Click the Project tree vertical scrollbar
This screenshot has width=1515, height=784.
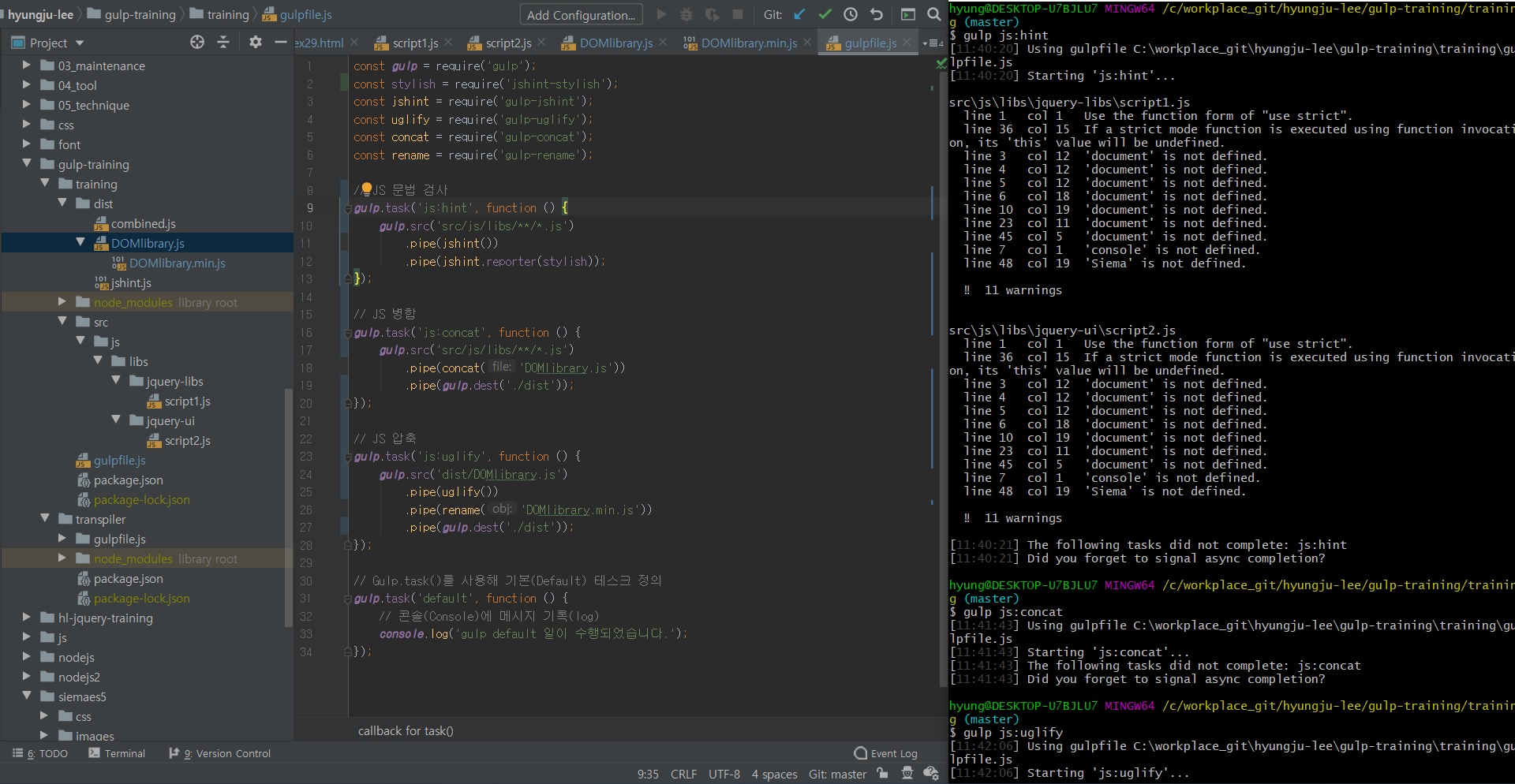point(288,505)
